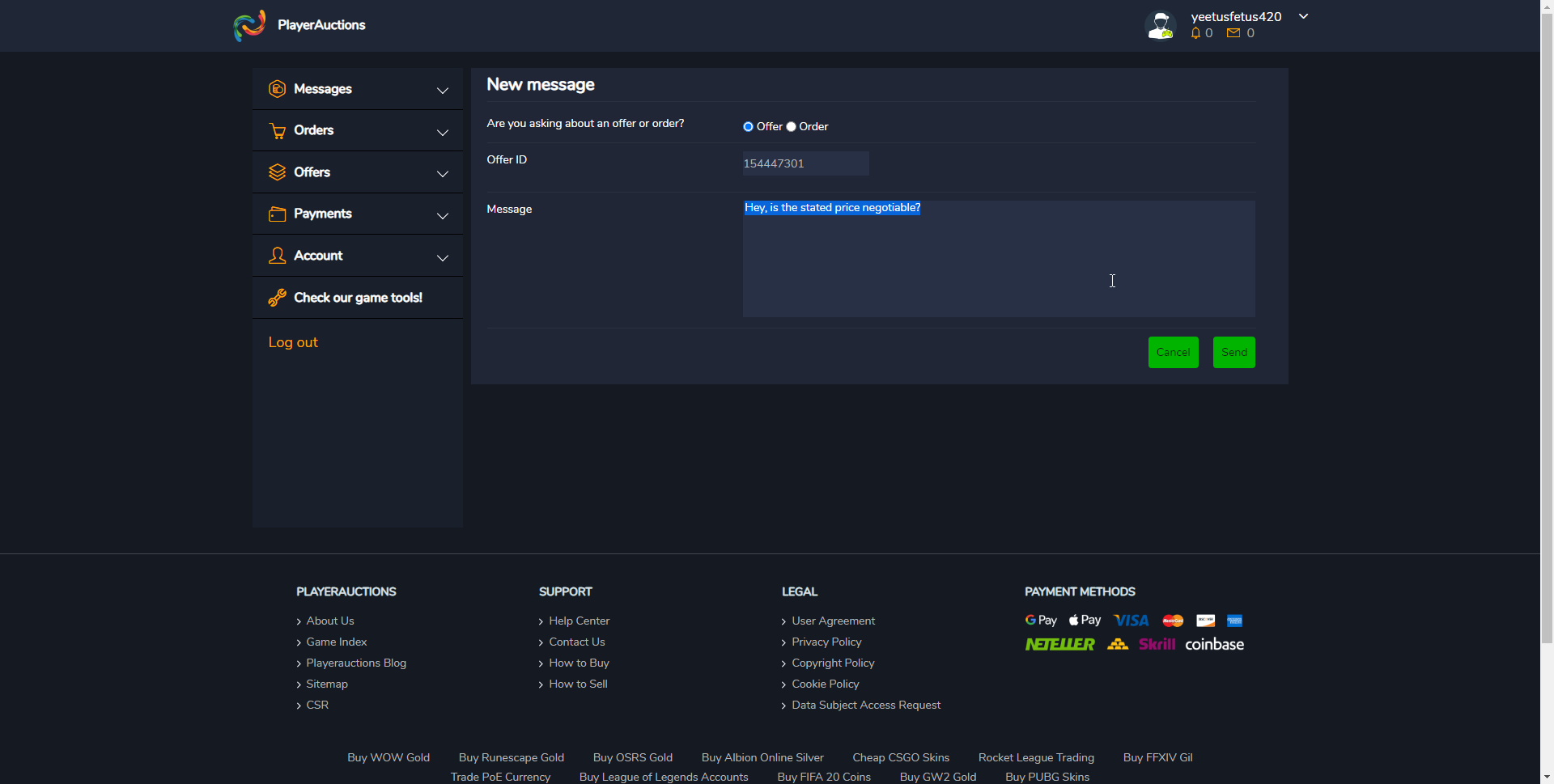This screenshot has height=784, width=1554.
Task: Open the inbox envelope icon
Action: point(1233,33)
